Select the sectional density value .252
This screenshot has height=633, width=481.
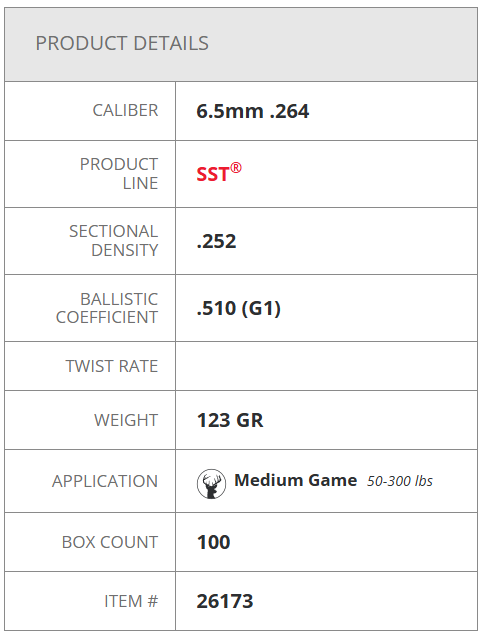pos(216,241)
